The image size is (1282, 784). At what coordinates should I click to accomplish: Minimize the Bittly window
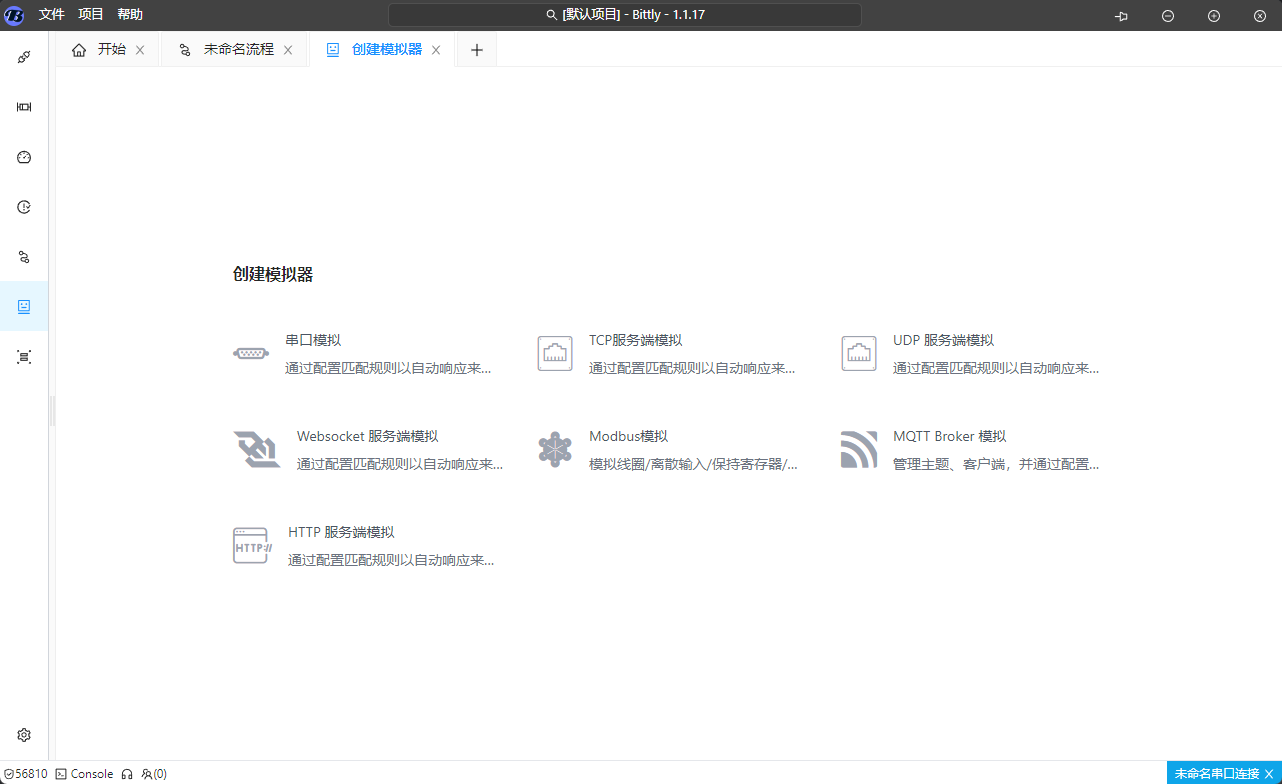pos(1168,16)
